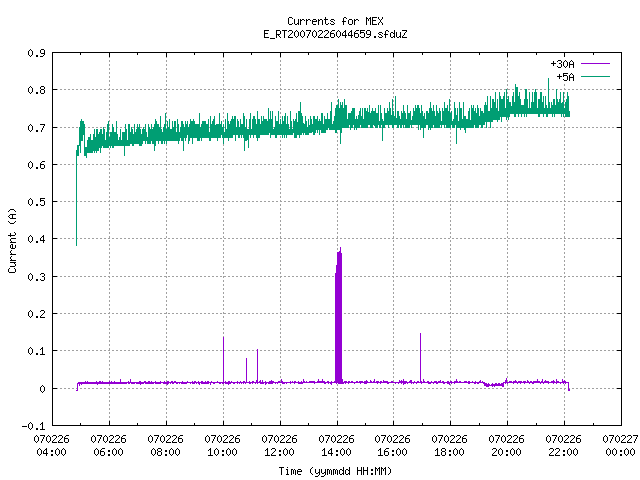Click the 0.8 y-axis tick label
Viewport: 640px width, 480px height.
click(36, 90)
